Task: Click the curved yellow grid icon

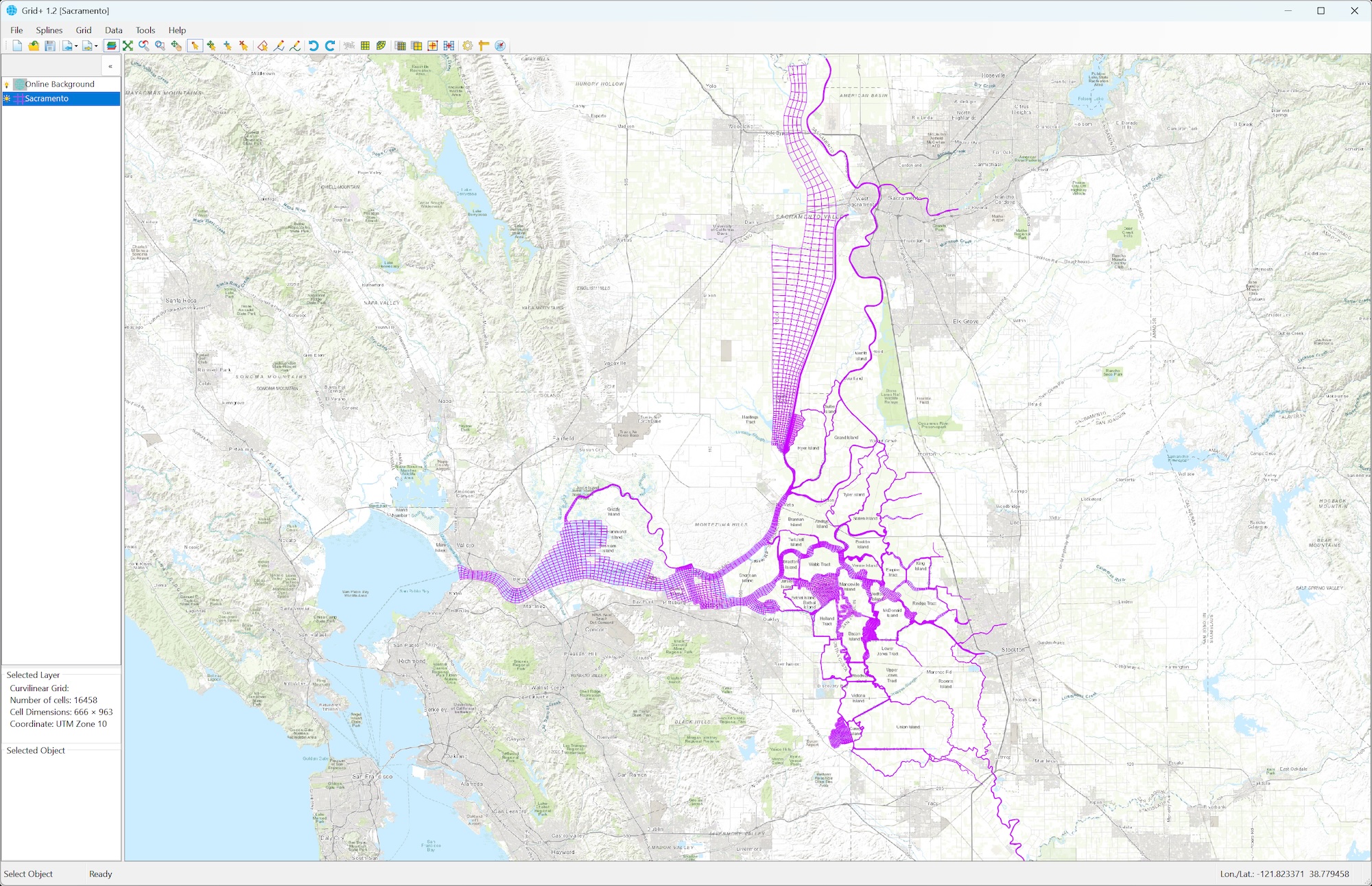Action: coord(381,46)
